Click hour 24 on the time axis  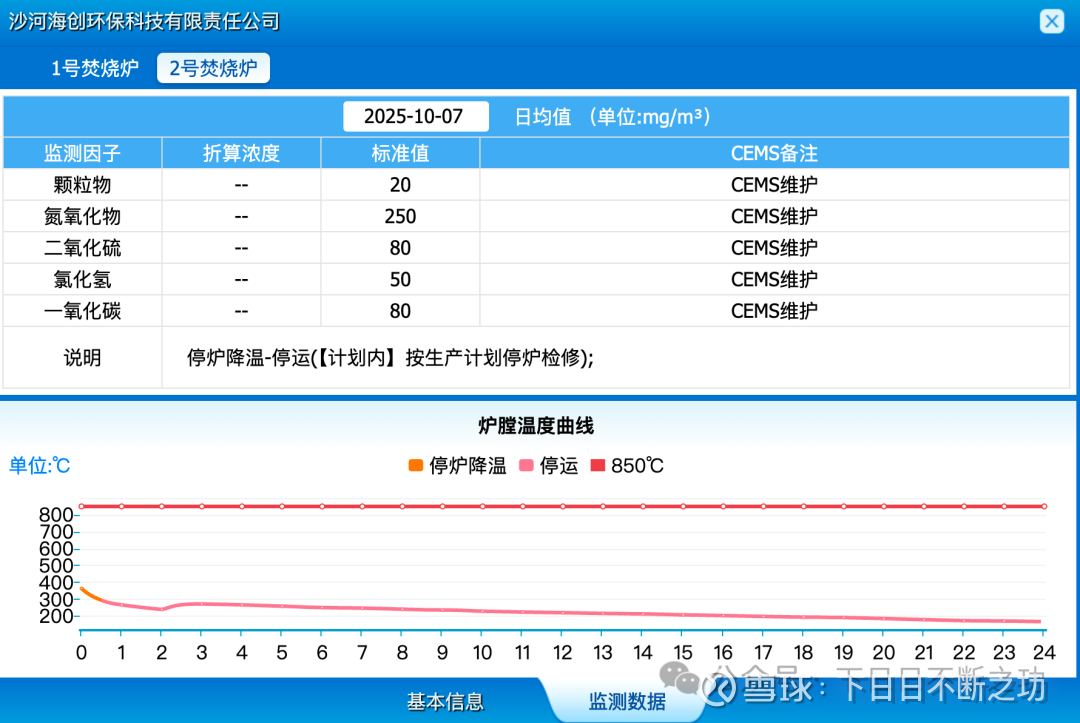(x=1044, y=652)
